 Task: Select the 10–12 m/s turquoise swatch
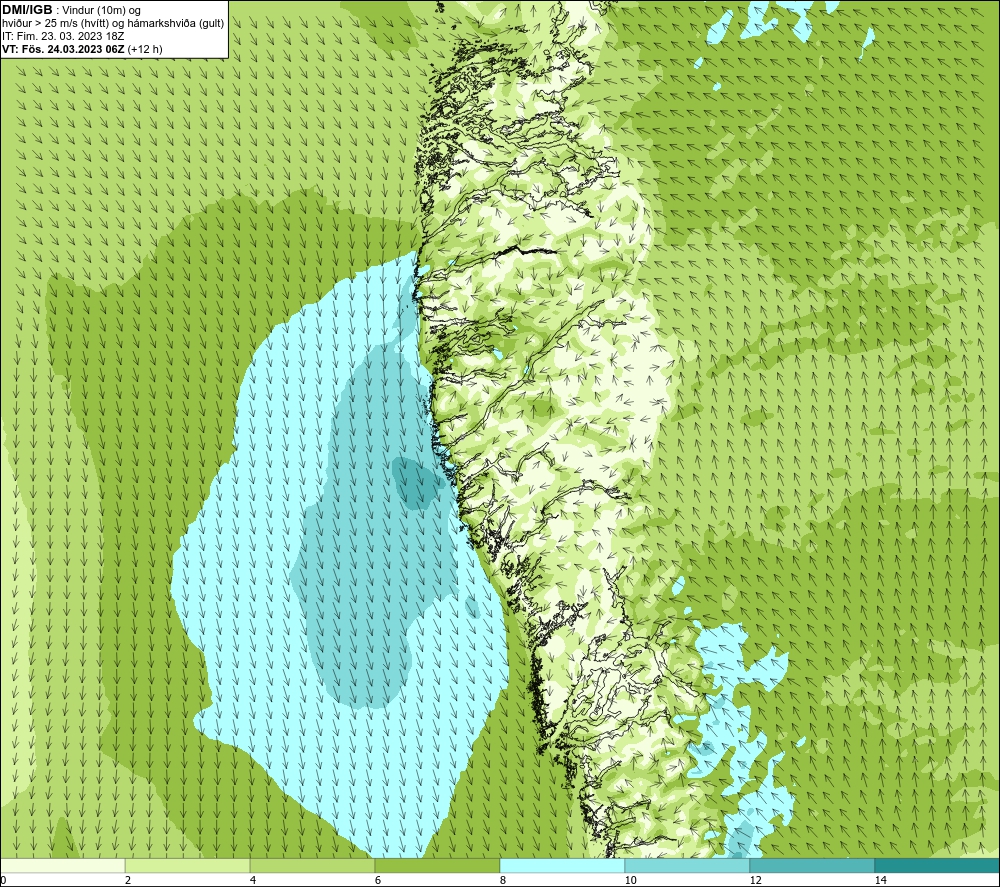coord(688,866)
